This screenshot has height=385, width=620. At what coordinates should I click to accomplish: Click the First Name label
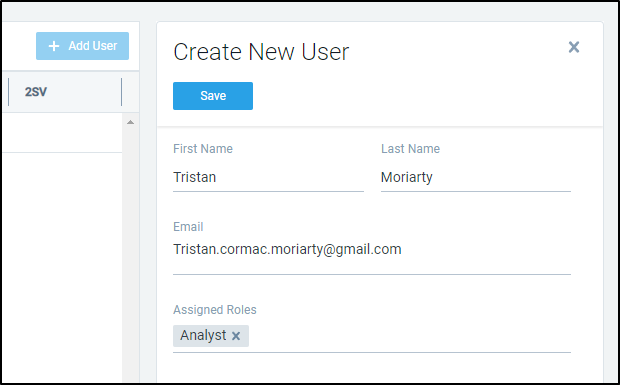pyautogui.click(x=203, y=149)
